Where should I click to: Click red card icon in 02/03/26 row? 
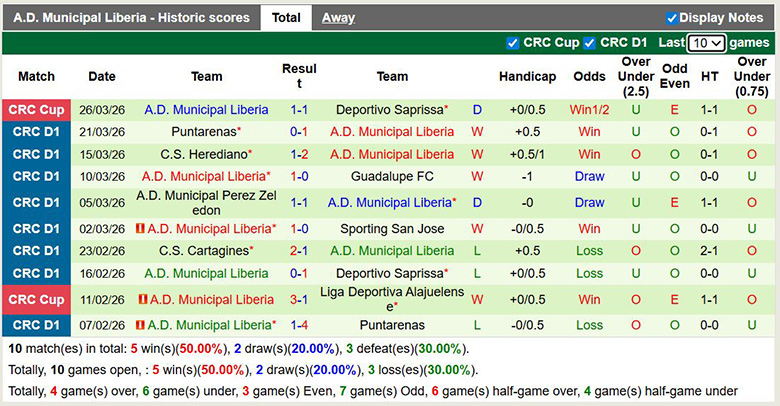(141, 228)
